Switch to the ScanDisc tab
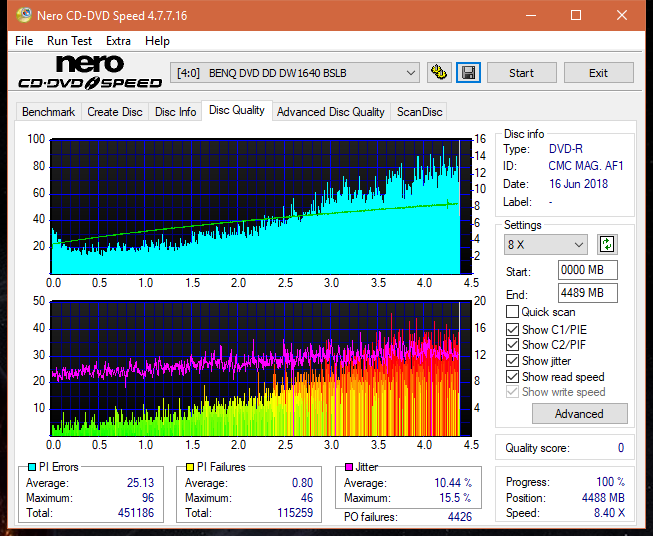The height and width of the screenshot is (536, 653). coord(419,112)
